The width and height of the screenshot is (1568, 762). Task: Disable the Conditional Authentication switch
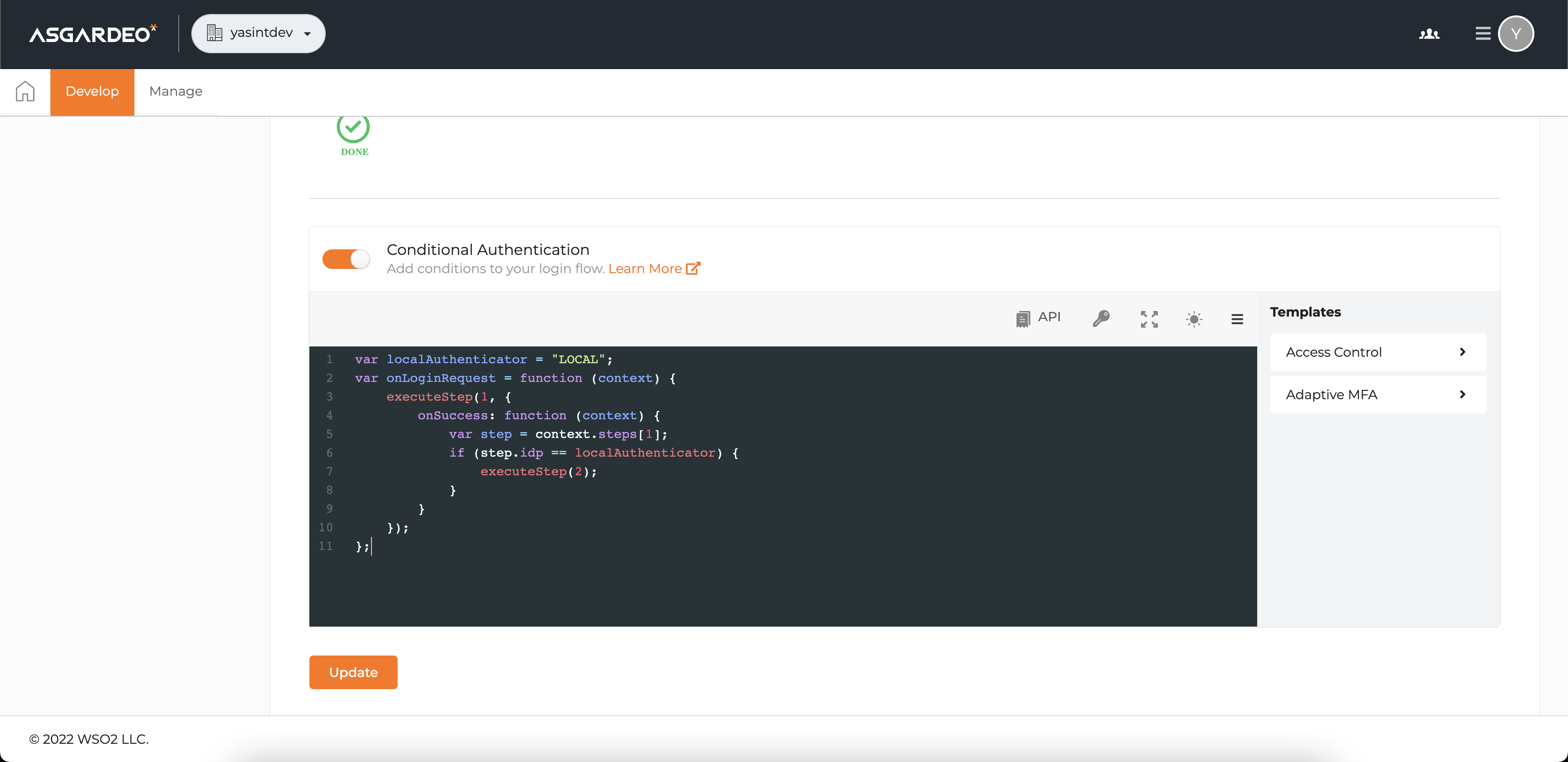345,259
